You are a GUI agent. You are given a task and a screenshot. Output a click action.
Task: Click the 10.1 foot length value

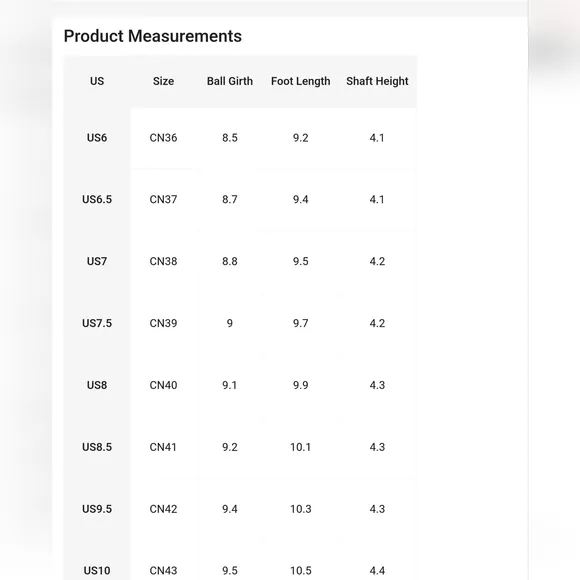pyautogui.click(x=300, y=447)
